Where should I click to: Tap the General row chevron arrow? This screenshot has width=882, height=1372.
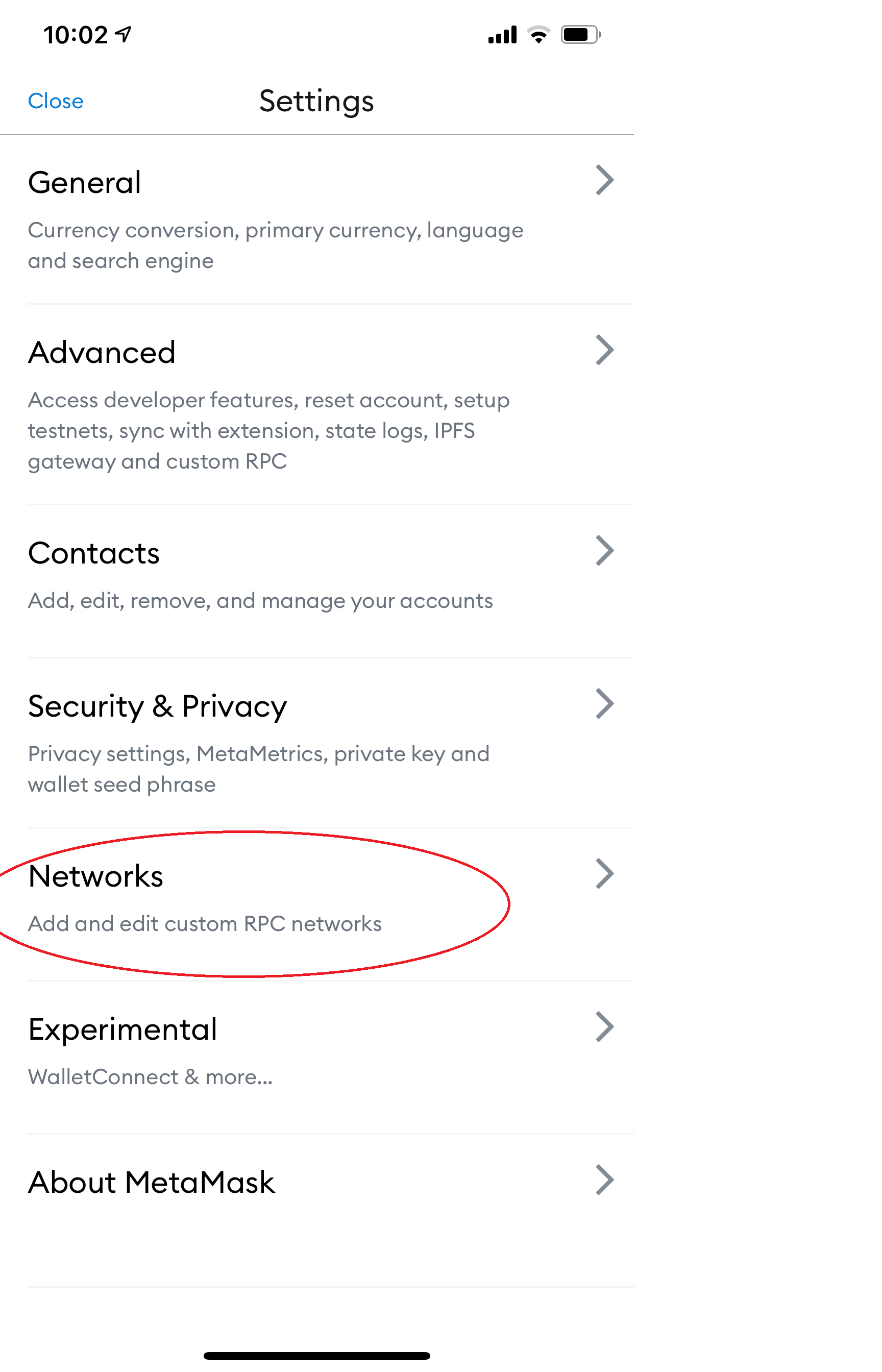(x=604, y=180)
